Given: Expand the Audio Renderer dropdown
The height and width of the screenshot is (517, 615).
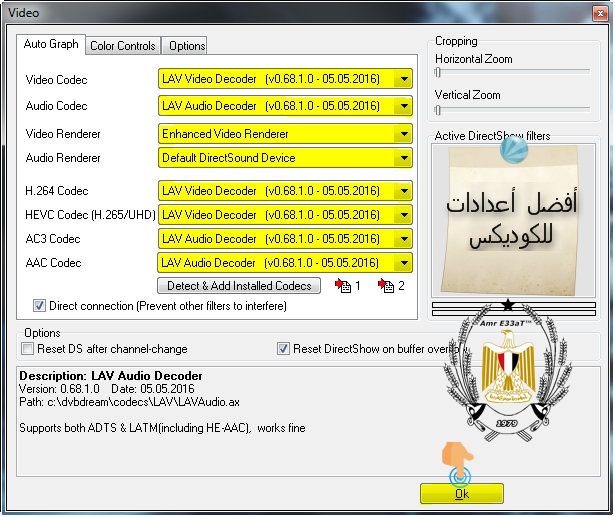Looking at the screenshot, I should click(x=285, y=158).
